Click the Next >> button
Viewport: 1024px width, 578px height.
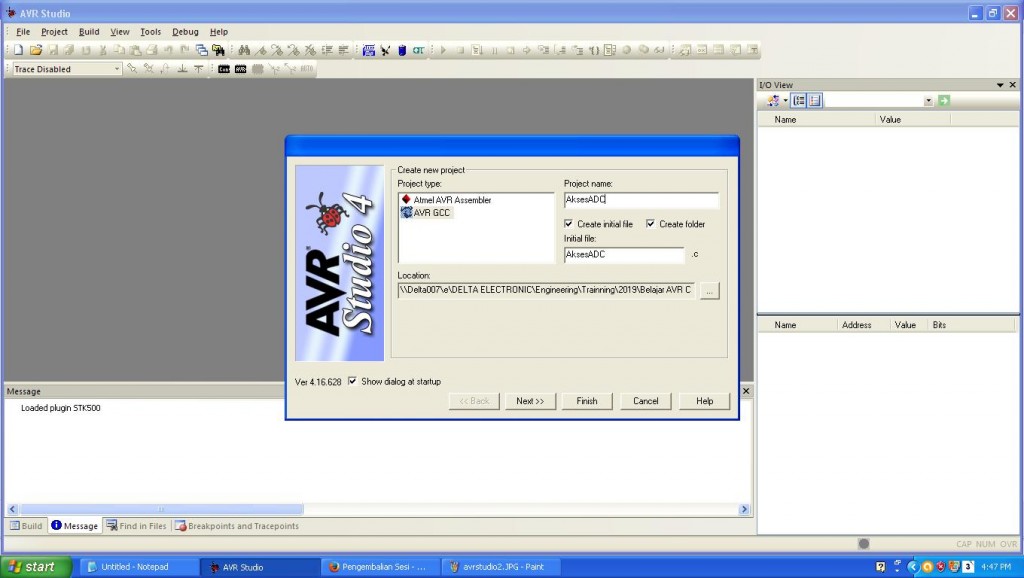point(530,401)
